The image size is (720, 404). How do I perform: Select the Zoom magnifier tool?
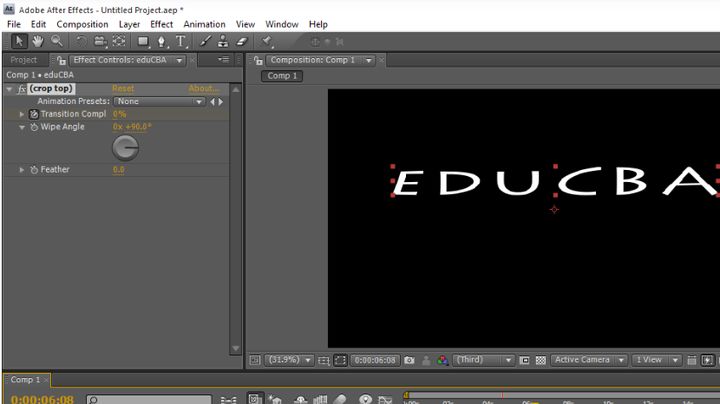[x=56, y=41]
